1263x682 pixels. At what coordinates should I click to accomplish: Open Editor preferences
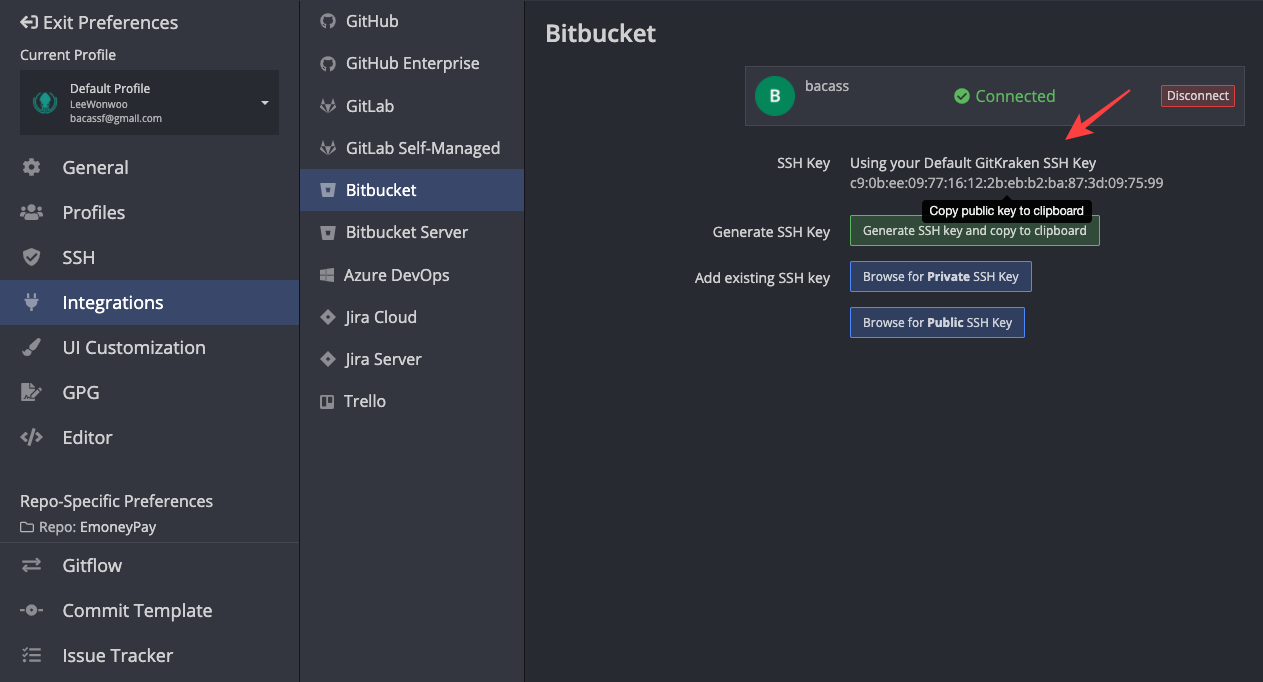coord(149,437)
